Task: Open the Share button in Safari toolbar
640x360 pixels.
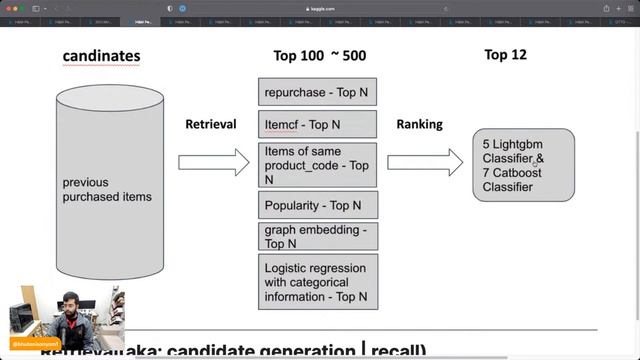Action: point(607,9)
